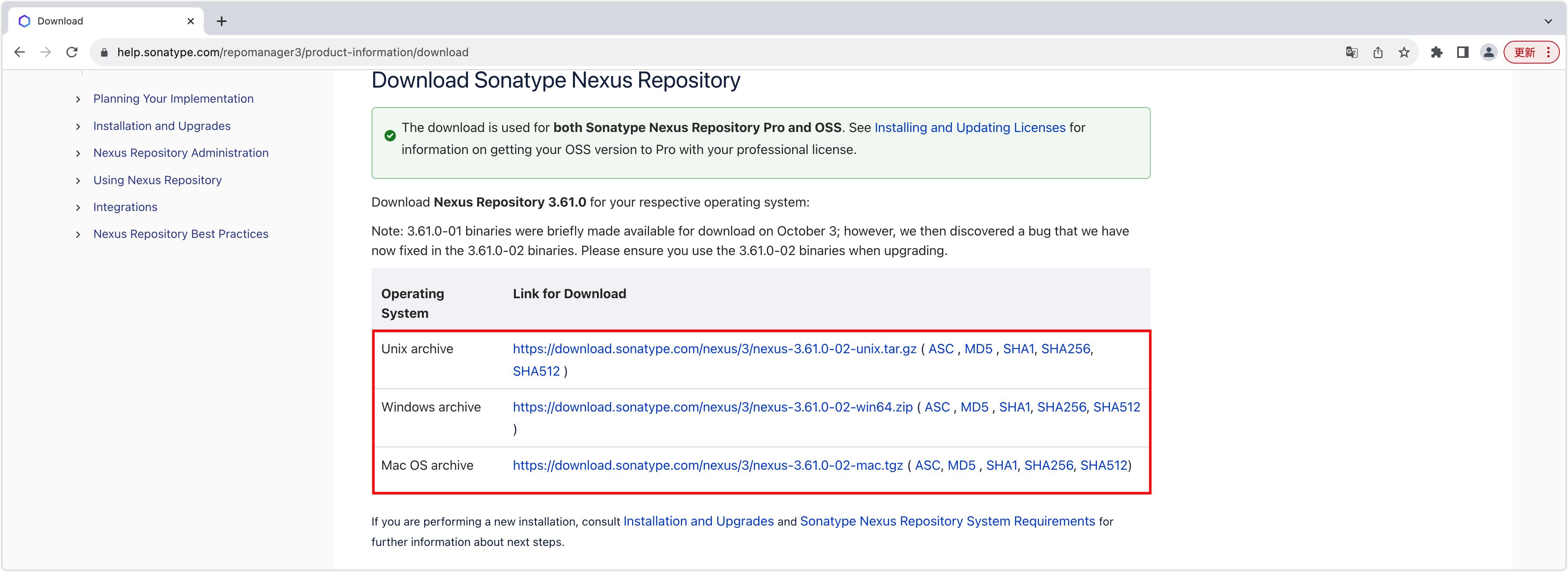Open Installing and Updating Licenses link
1568x572 pixels.
(970, 128)
